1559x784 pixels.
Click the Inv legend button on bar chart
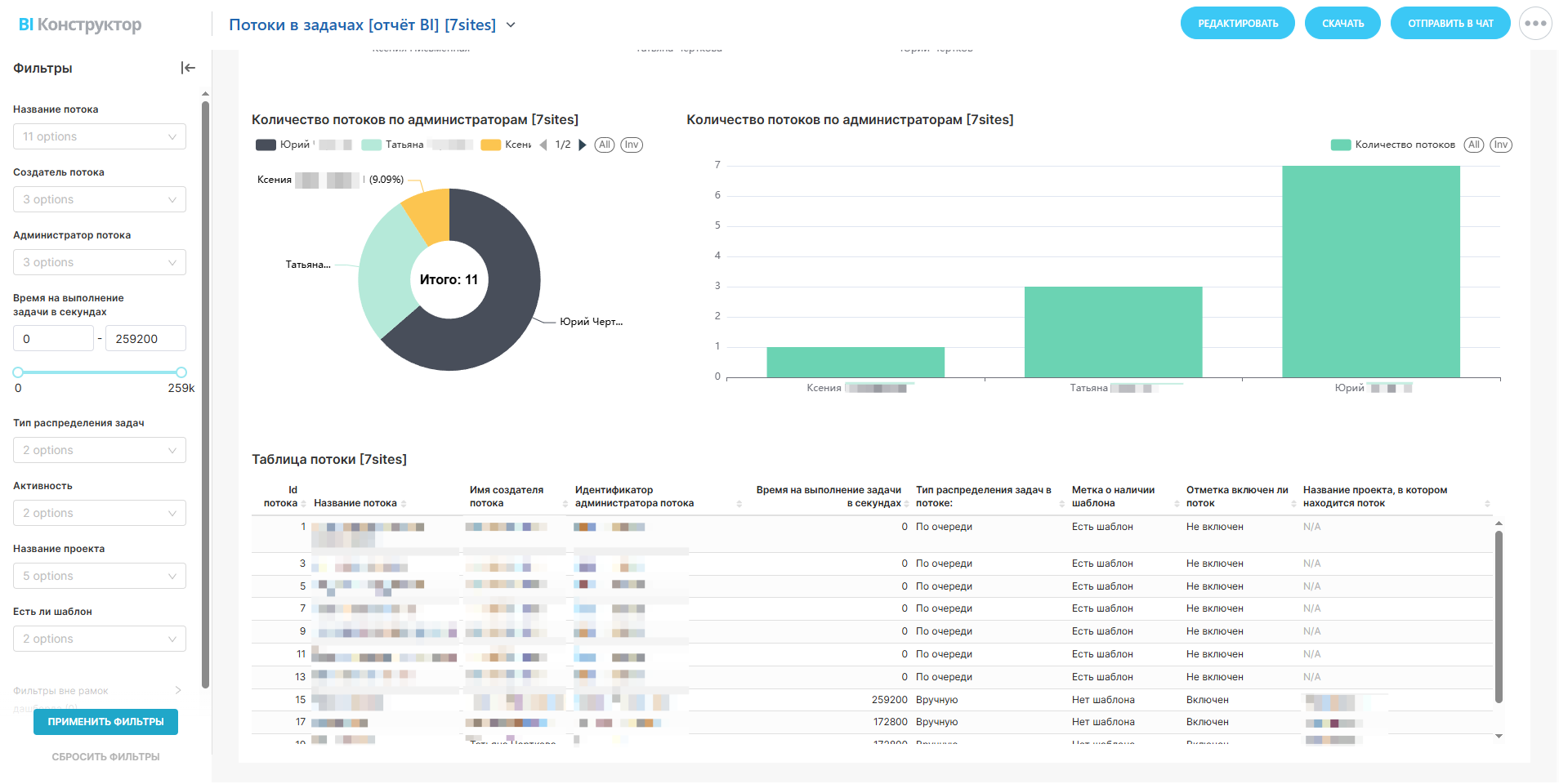pyautogui.click(x=1500, y=145)
